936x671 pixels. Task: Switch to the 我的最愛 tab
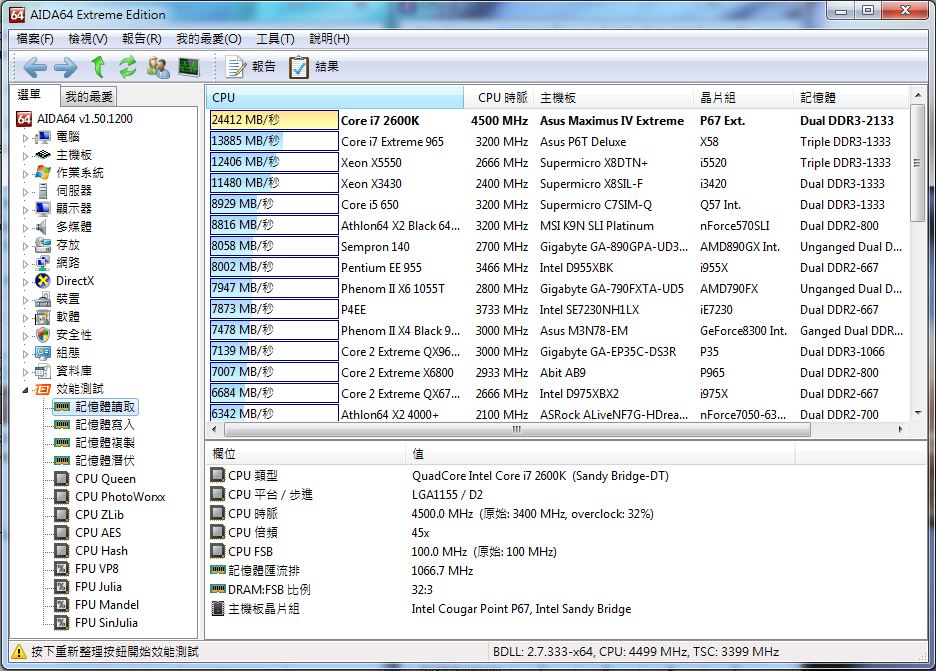[x=88, y=96]
